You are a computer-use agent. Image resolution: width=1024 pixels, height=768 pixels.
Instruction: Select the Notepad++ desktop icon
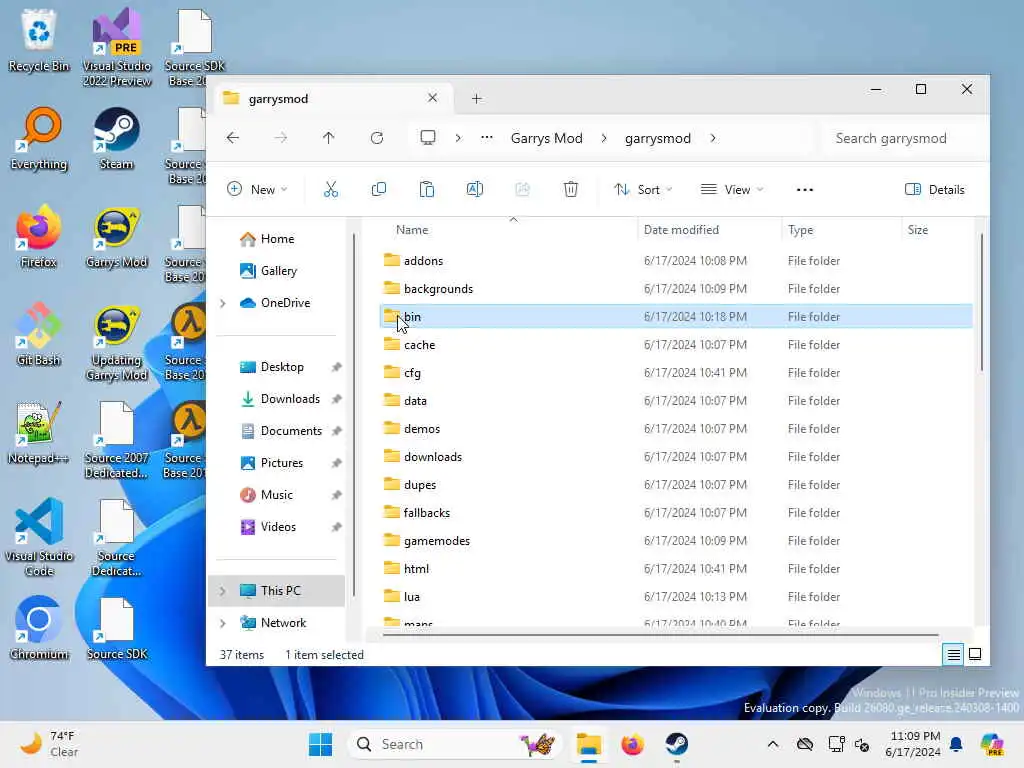[39, 433]
